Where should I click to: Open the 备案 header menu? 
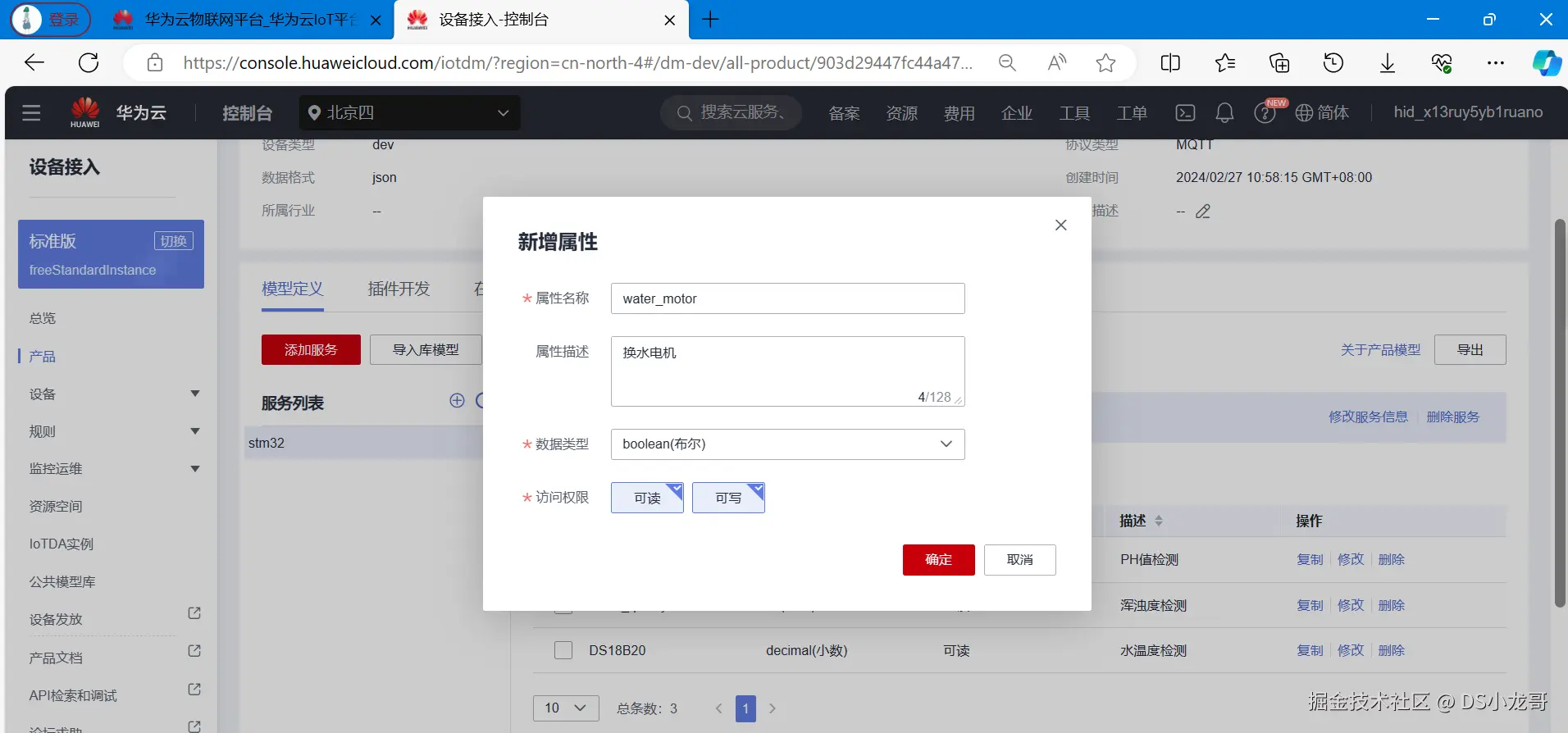point(844,113)
